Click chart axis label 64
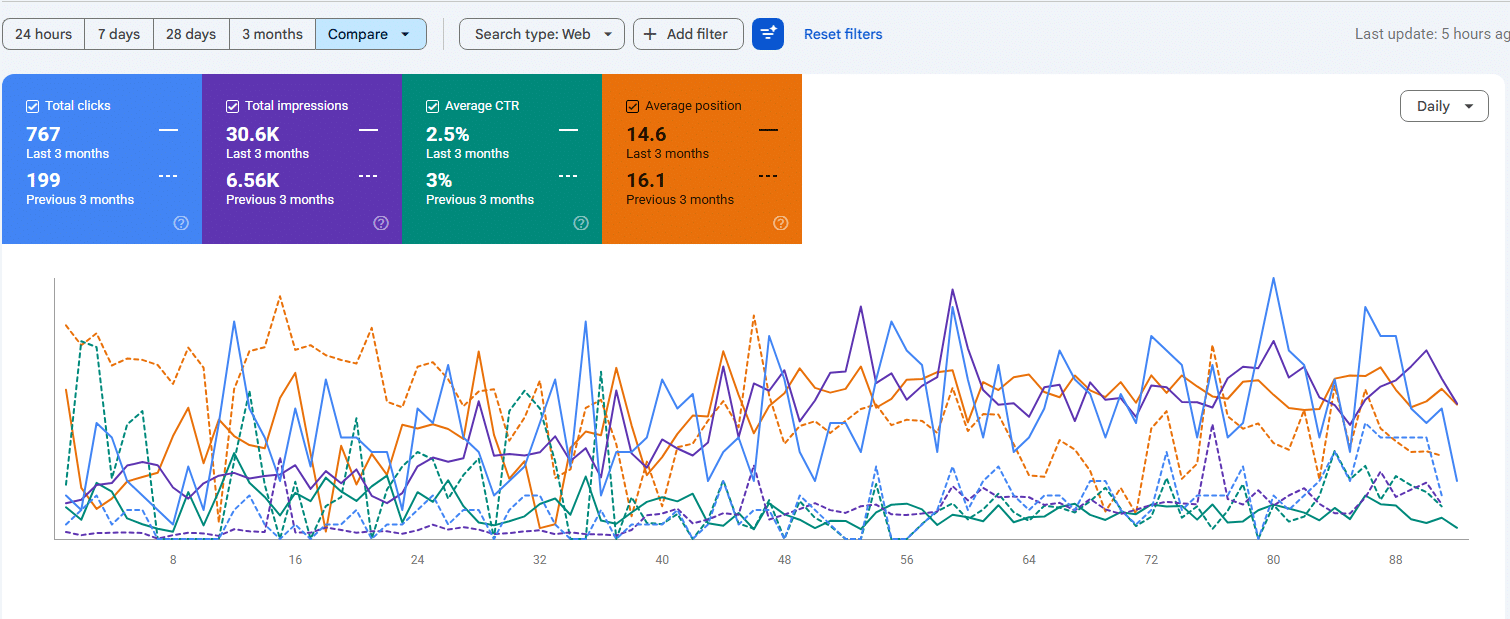The width and height of the screenshot is (1510, 619). 1029,560
